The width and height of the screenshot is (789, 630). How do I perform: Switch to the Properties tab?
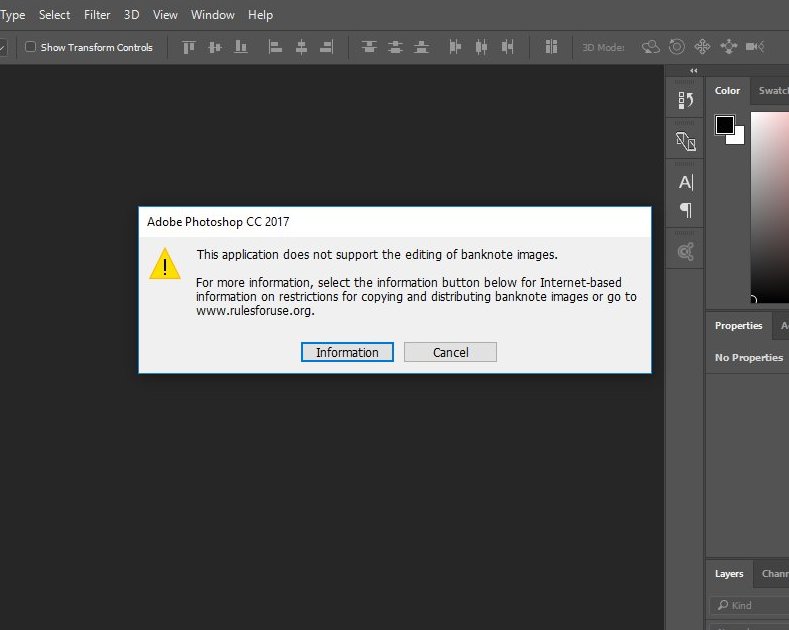pos(738,326)
